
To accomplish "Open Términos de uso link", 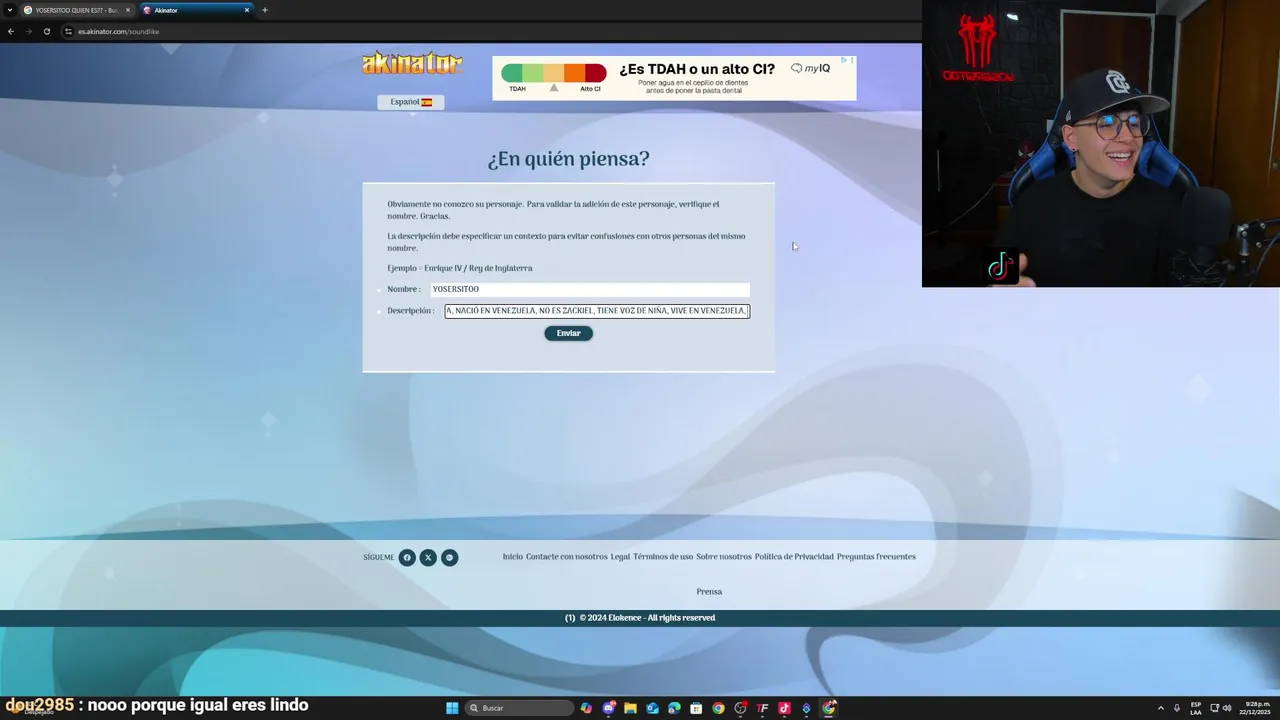I will pyautogui.click(x=663, y=557).
